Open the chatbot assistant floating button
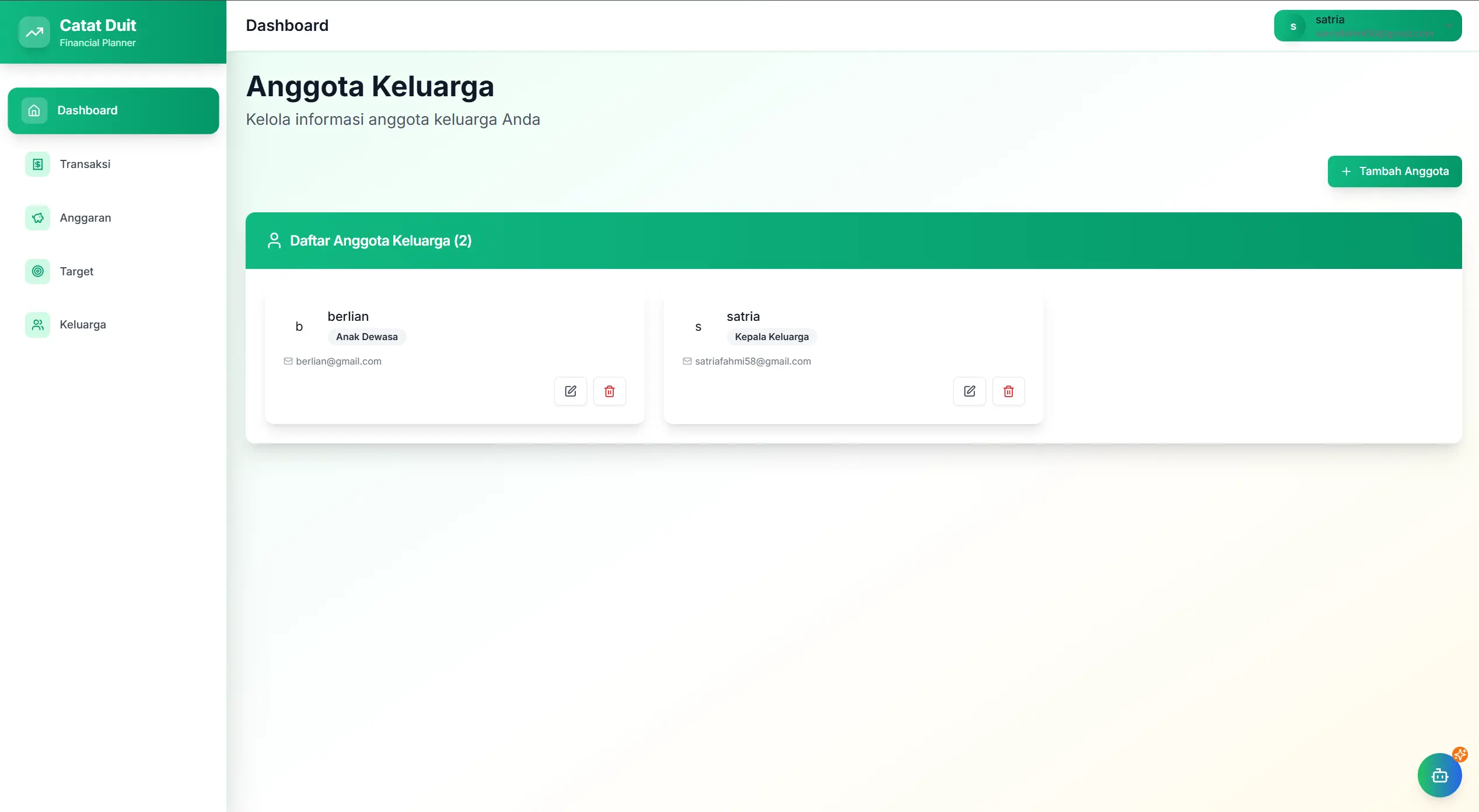1479x812 pixels. [x=1439, y=775]
